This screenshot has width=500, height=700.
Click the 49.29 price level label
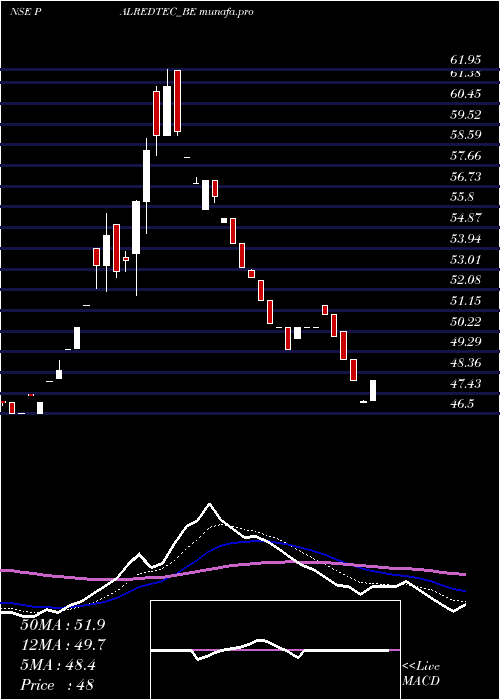pos(465,342)
